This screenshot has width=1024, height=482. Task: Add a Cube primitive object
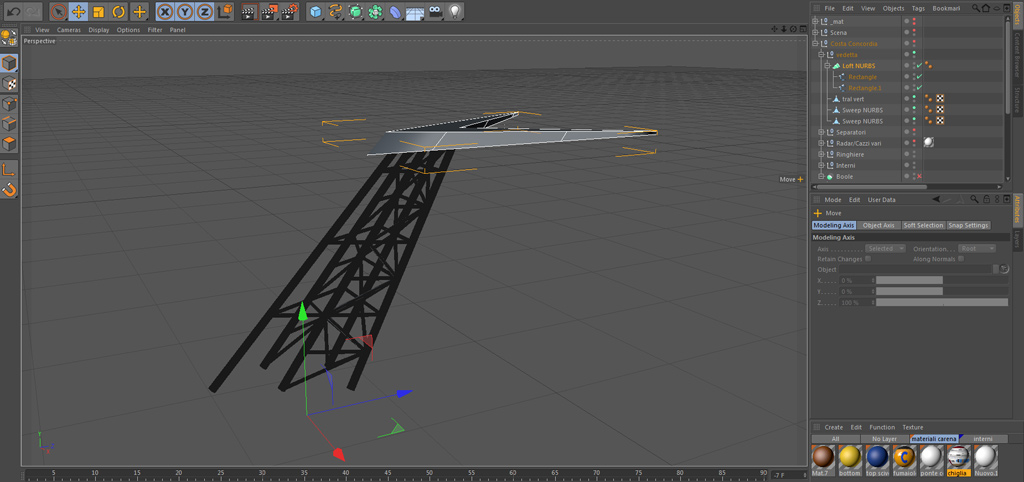[315, 11]
